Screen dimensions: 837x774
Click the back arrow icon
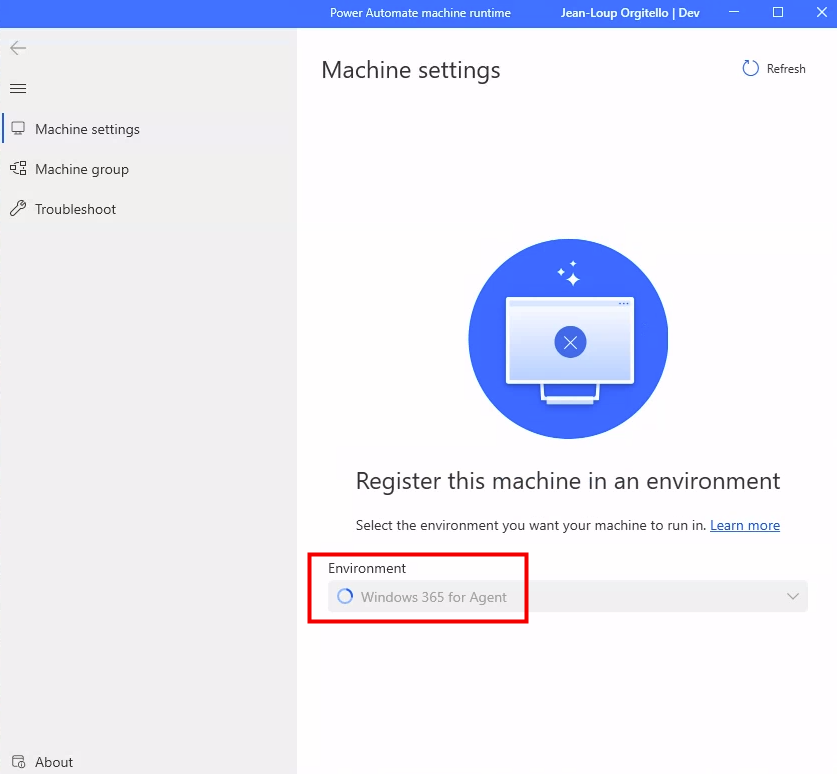point(18,48)
